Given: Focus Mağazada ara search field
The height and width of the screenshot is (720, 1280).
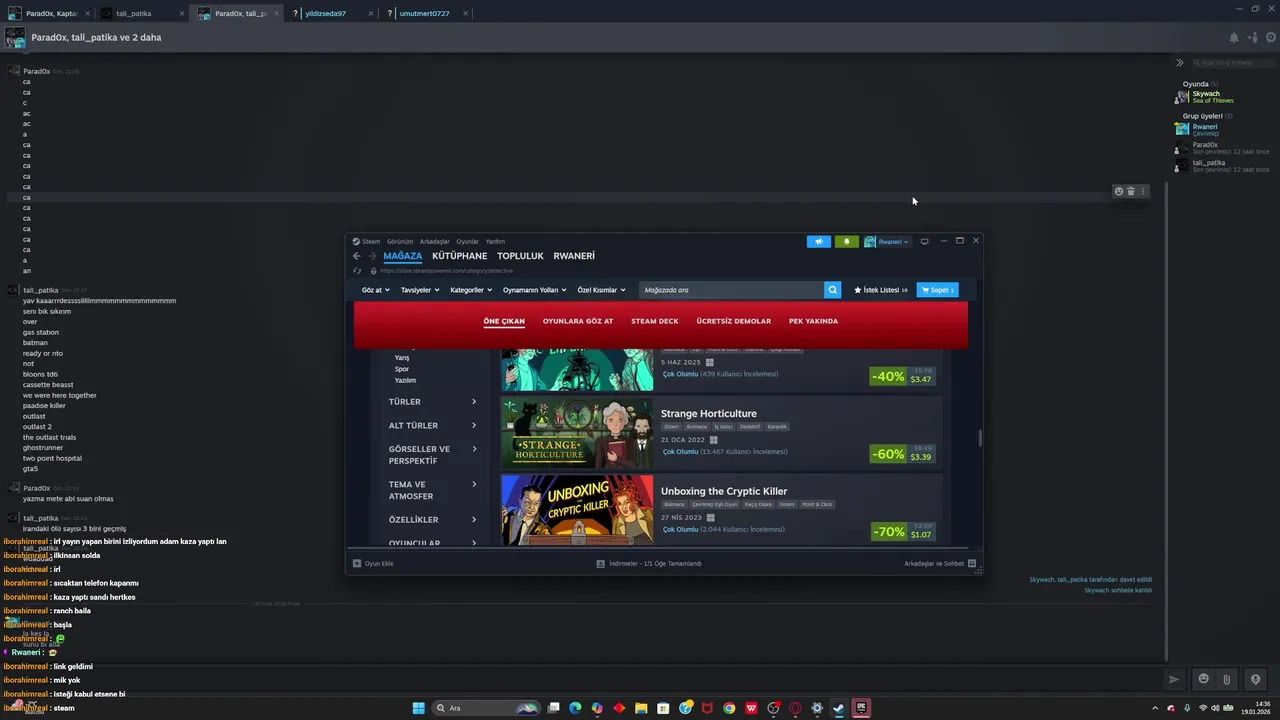Looking at the screenshot, I should coord(731,290).
